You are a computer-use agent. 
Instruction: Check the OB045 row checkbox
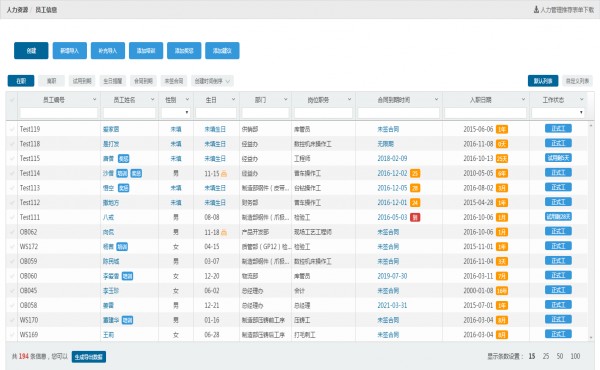coord(12,291)
